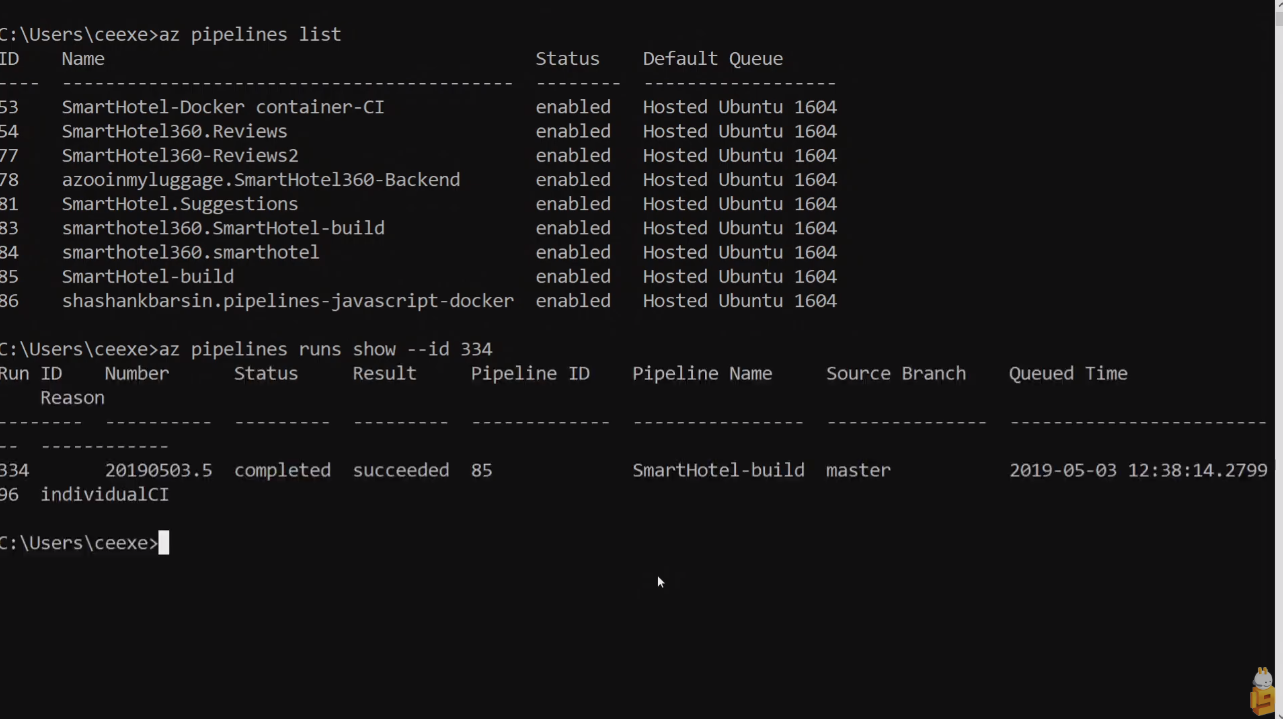Viewport: 1283px width, 719px height.
Task: Click the run number 20190503.5
Action: click(158, 470)
